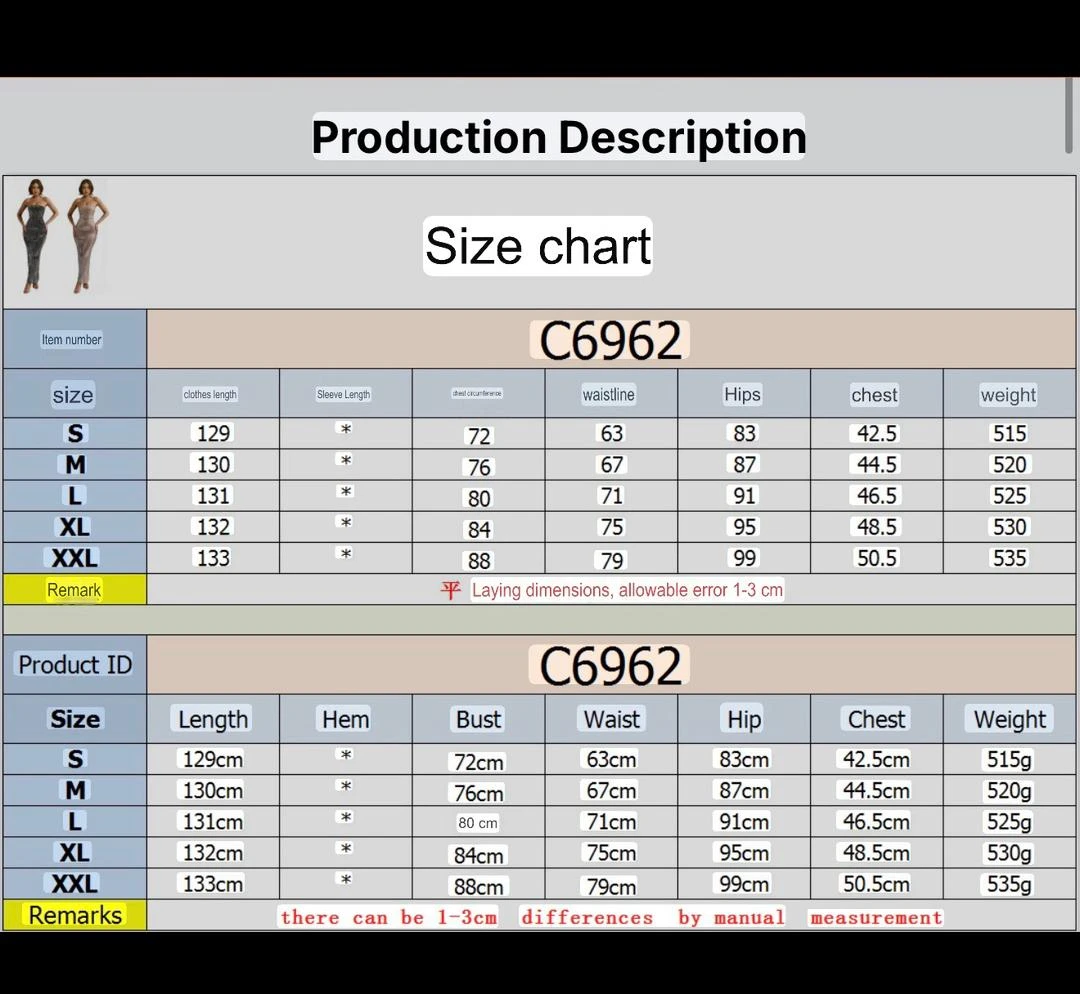Select the Size chart heading
The height and width of the screenshot is (994, 1080).
538,246
